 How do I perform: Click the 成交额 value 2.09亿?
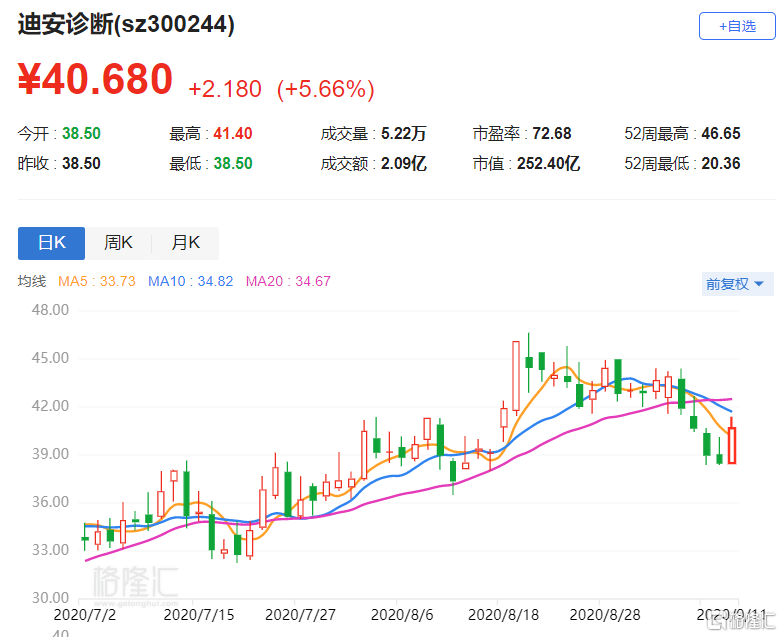click(403, 163)
